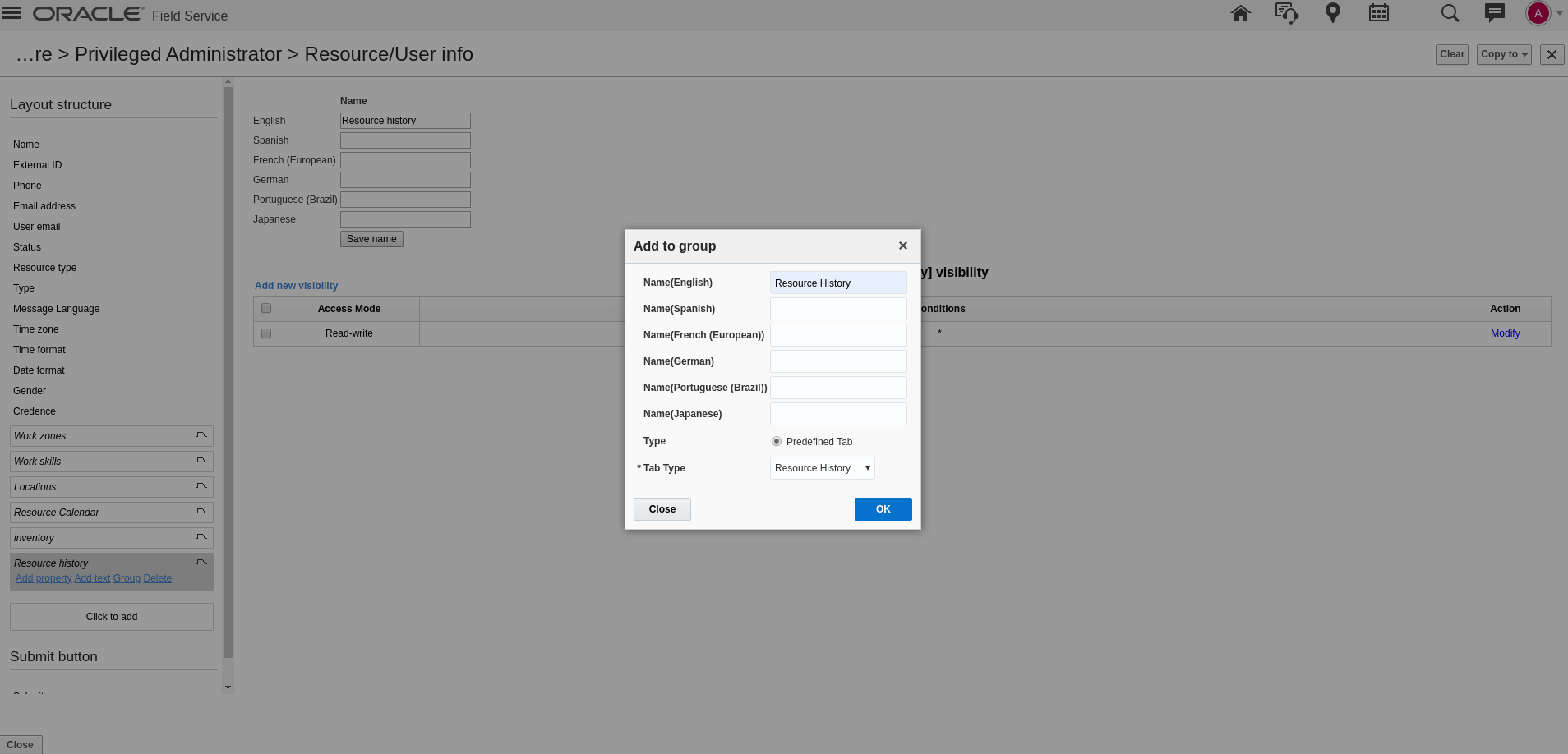This screenshot has width=1568, height=754.
Task: Select the Predefined Tab radio button
Action: point(777,441)
